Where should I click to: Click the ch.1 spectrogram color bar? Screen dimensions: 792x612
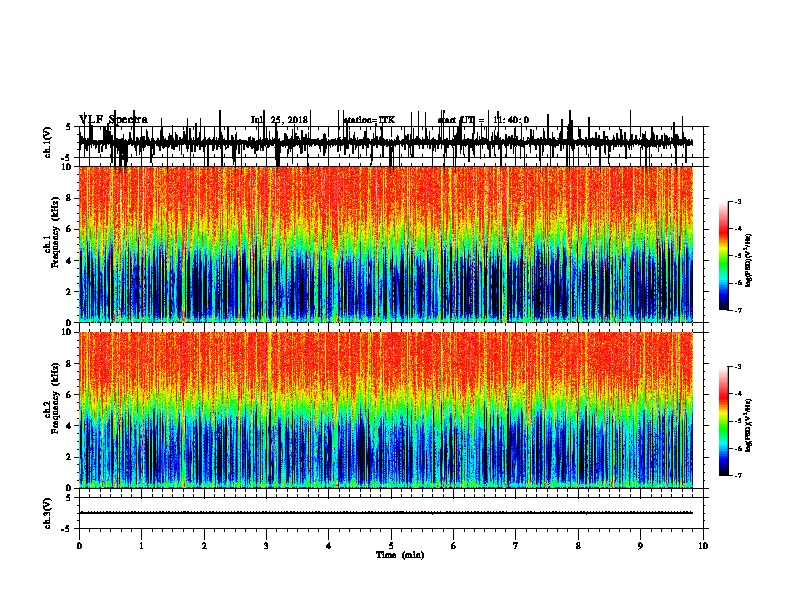(724, 256)
